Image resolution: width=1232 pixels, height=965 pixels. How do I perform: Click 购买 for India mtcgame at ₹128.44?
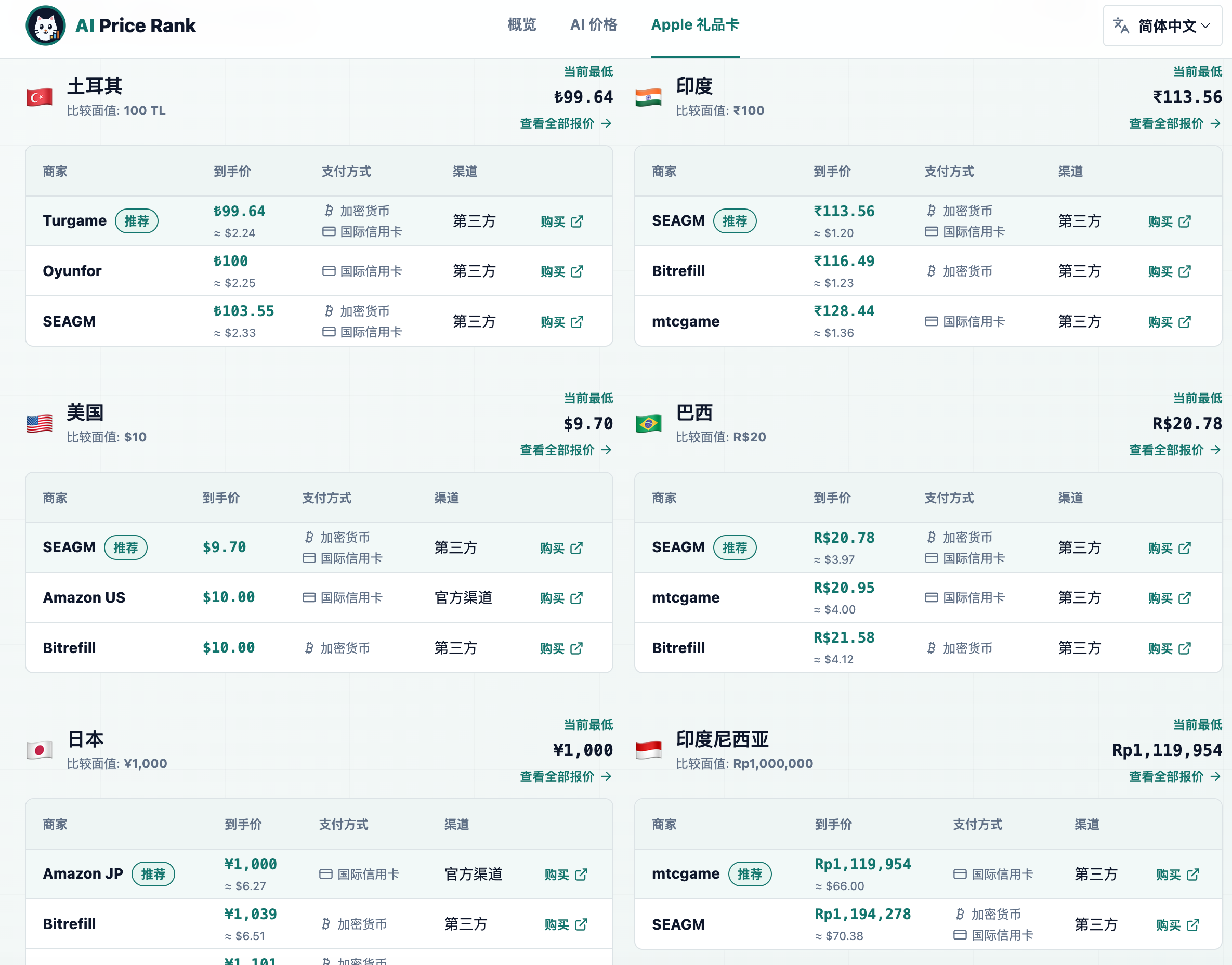tap(1170, 322)
